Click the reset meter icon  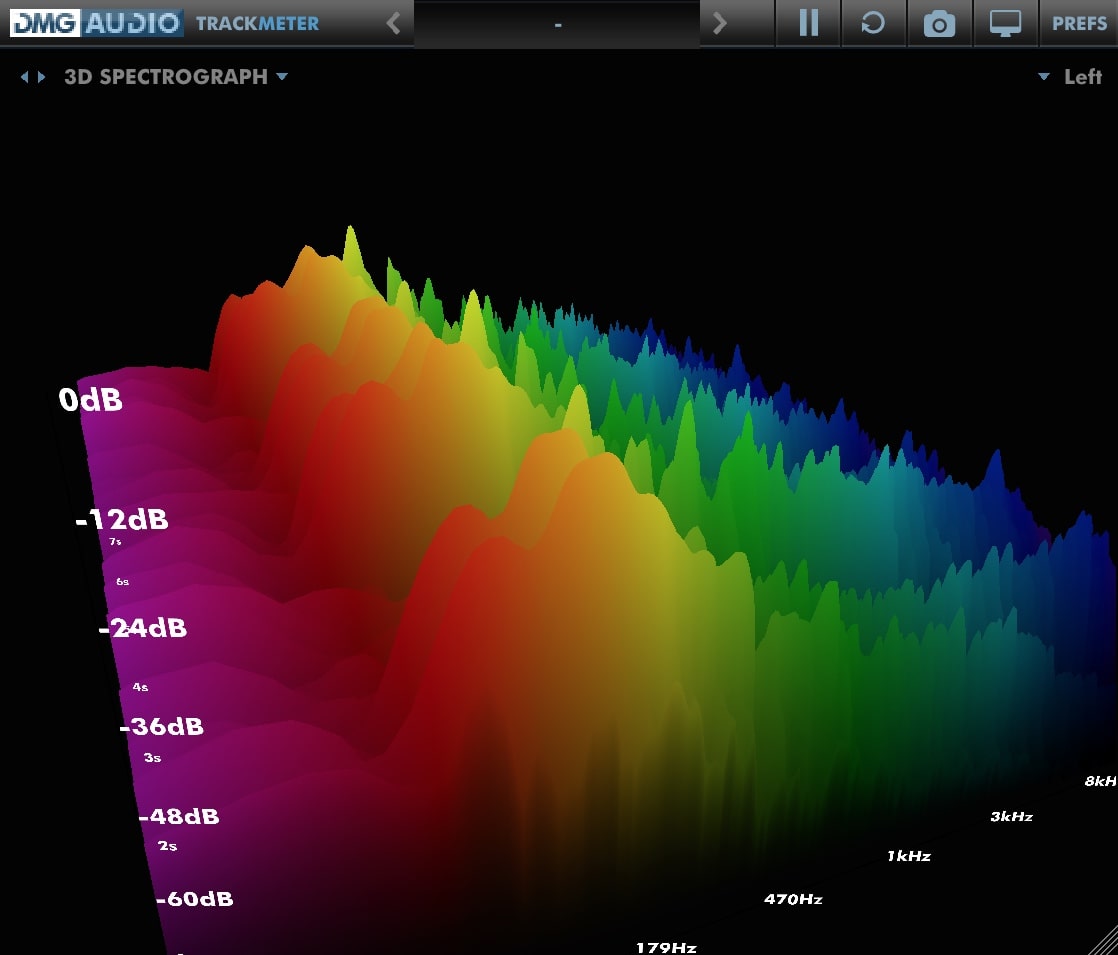pos(874,23)
